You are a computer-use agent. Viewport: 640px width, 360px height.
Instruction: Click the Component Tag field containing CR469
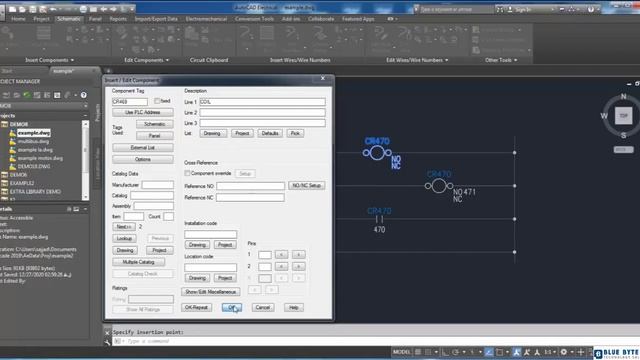click(130, 101)
